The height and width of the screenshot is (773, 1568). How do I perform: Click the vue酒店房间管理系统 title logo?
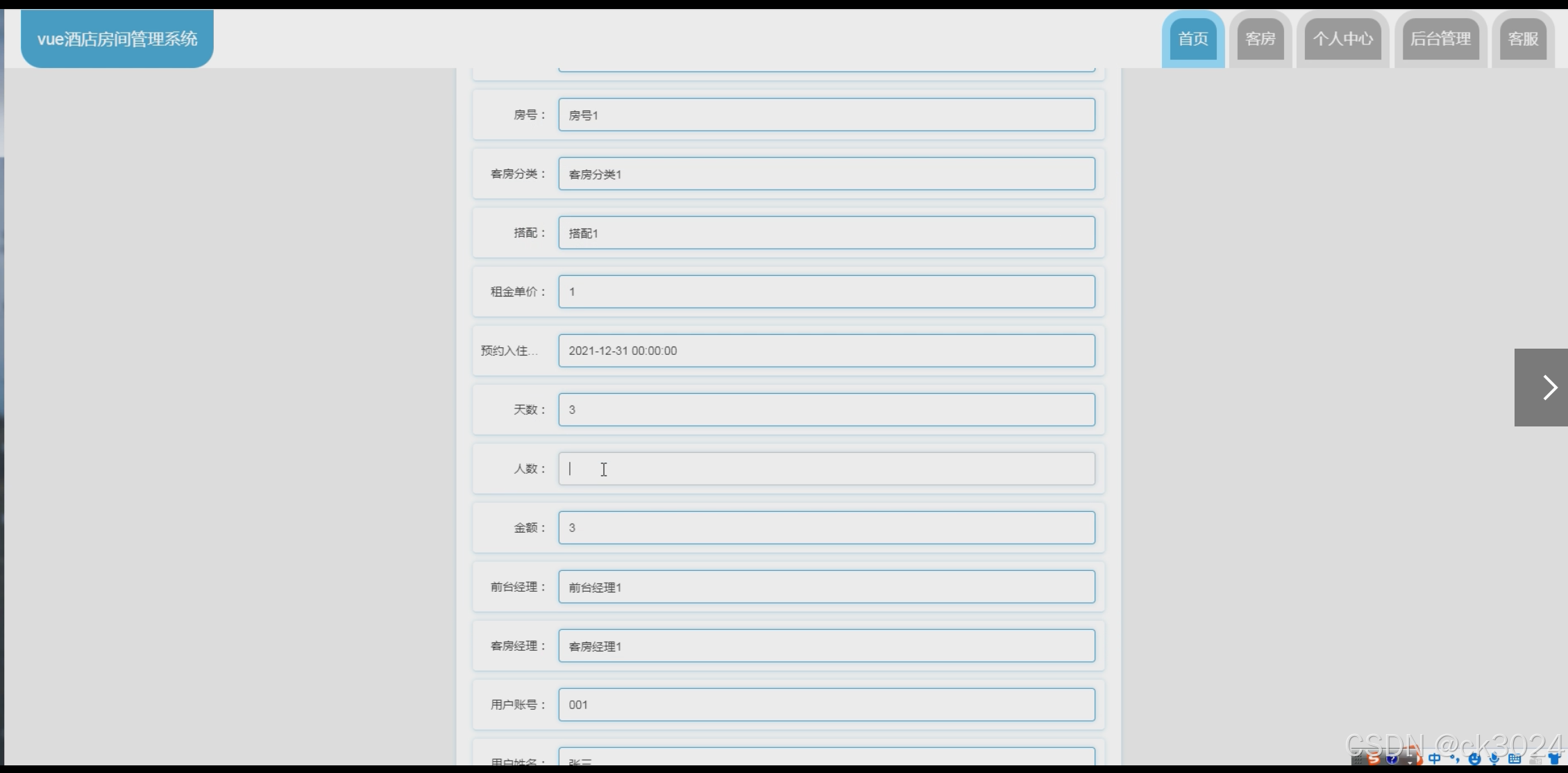tap(117, 39)
